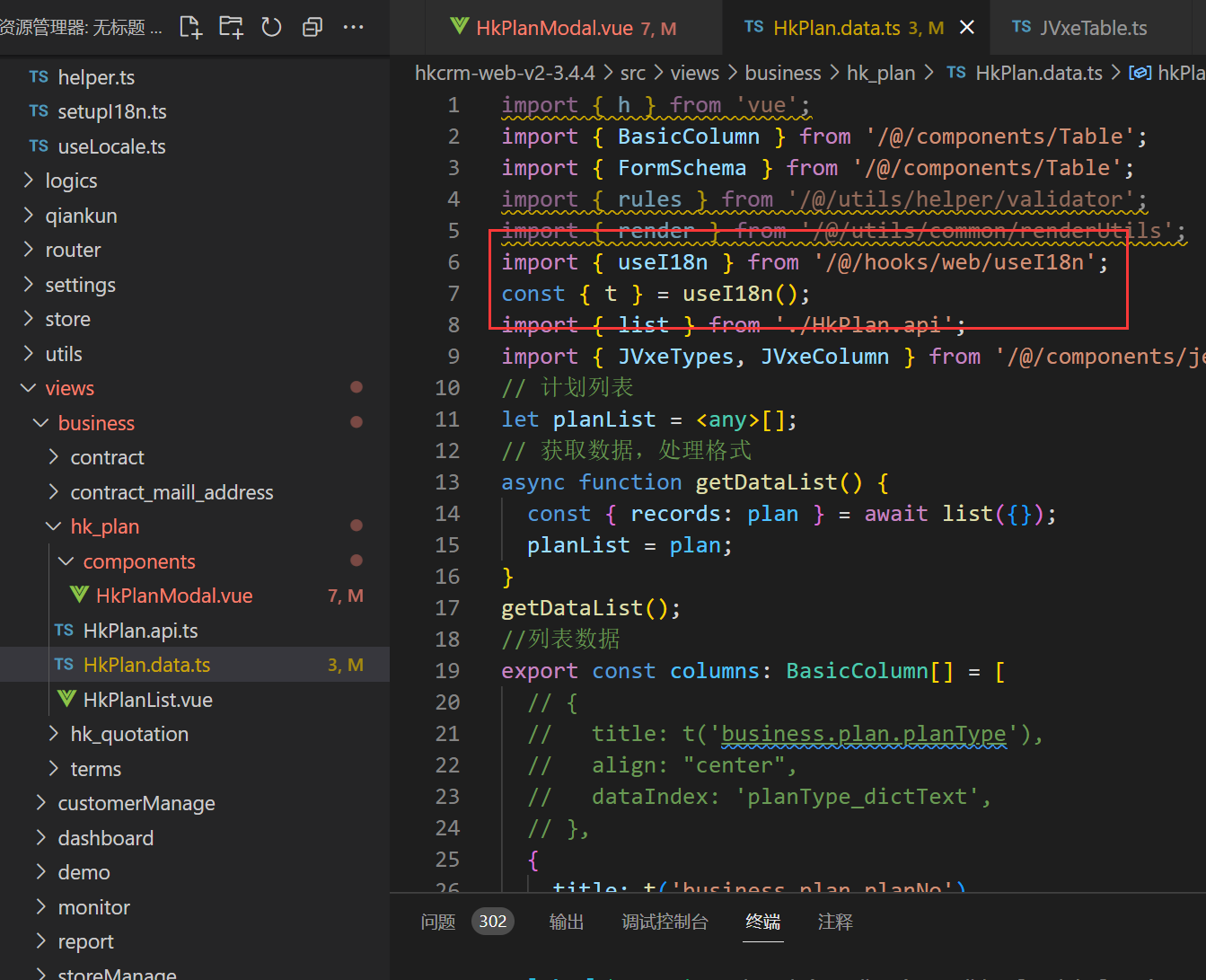This screenshot has height=980, width=1206.
Task: Select line number 14 in the editor
Action: pyautogui.click(x=447, y=513)
